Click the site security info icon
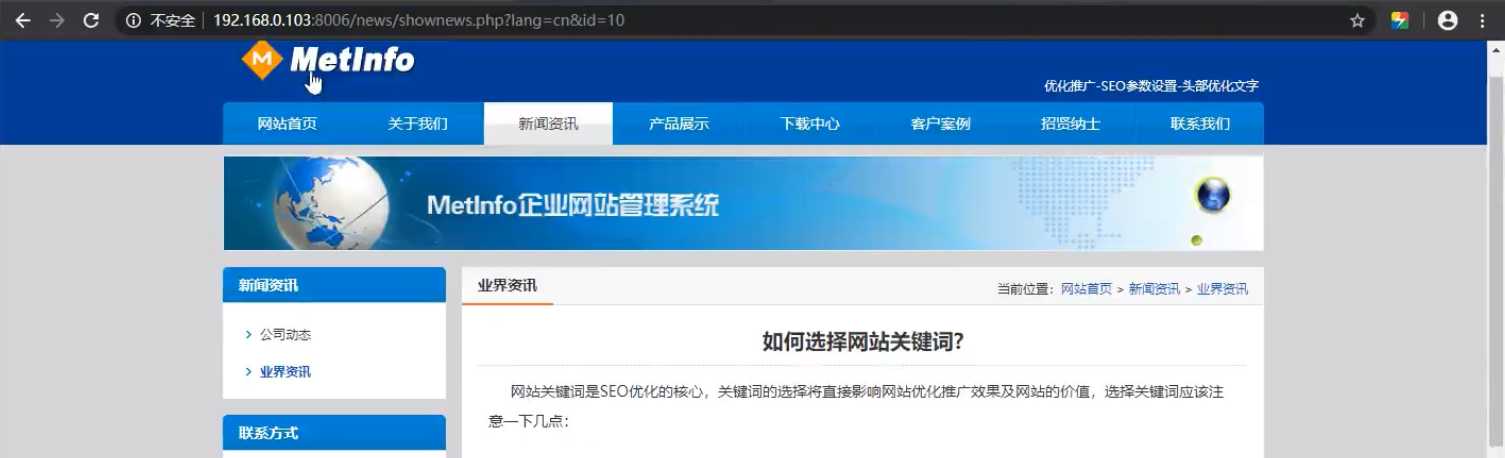The image size is (1505, 458). coord(133,20)
